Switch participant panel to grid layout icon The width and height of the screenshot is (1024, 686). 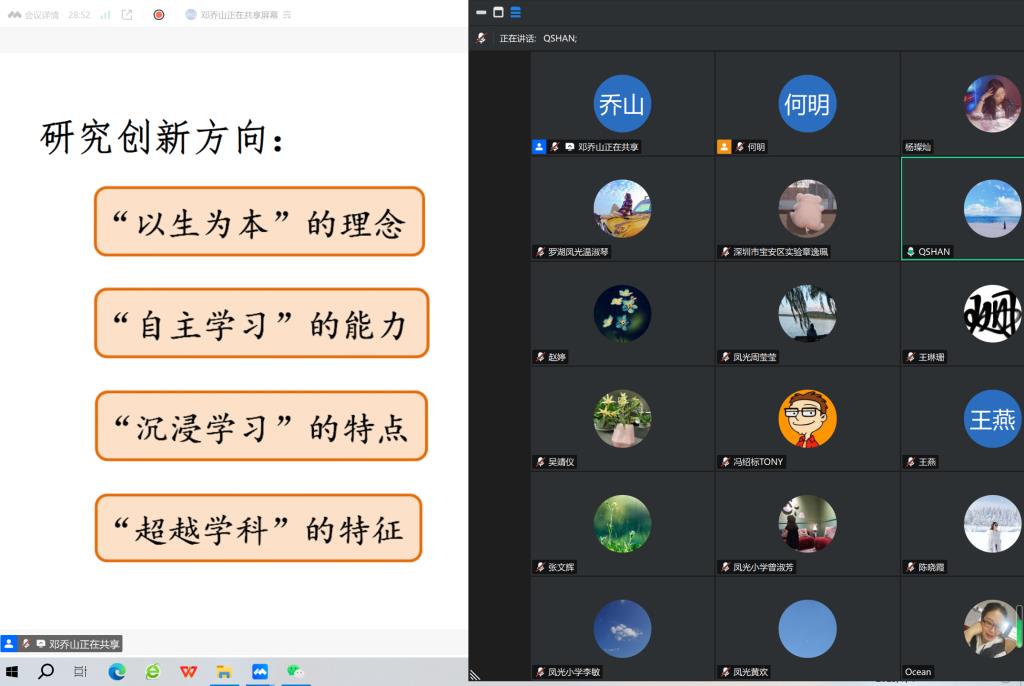click(x=516, y=12)
